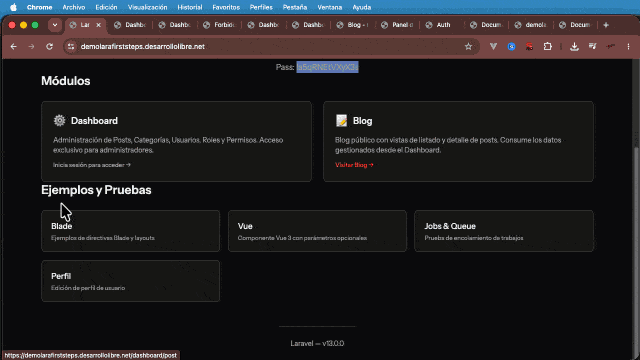Screen dimensions: 640x360
Task: Click the blue circular extension icon
Action: [511, 47]
